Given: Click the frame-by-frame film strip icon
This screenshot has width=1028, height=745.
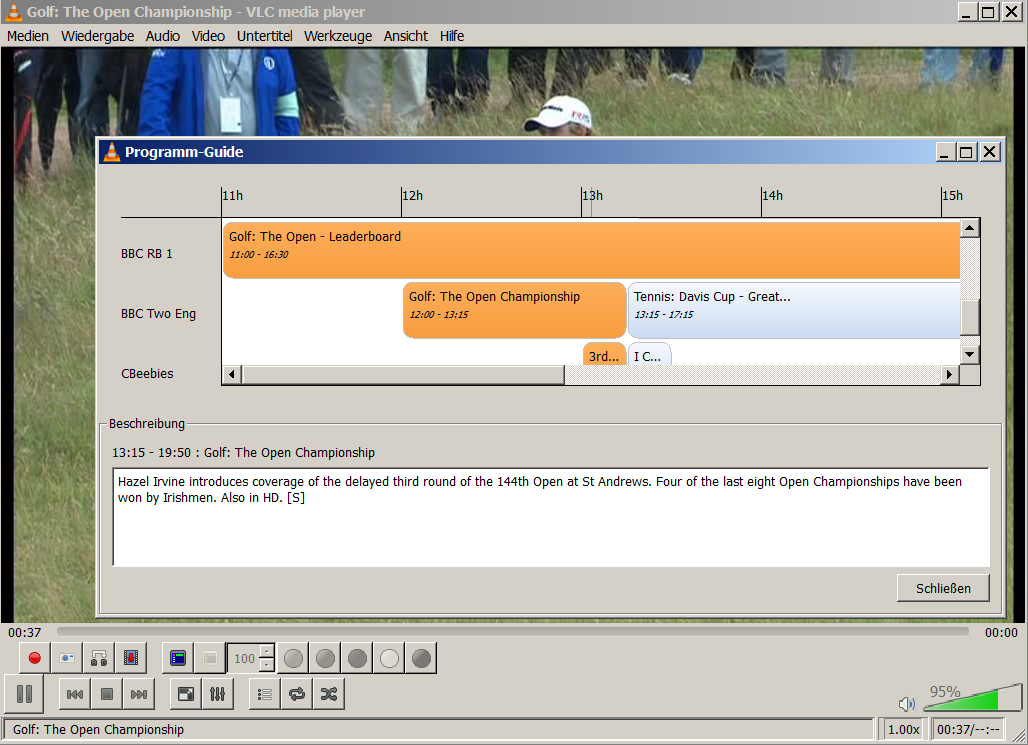Looking at the screenshot, I should pos(131,658).
